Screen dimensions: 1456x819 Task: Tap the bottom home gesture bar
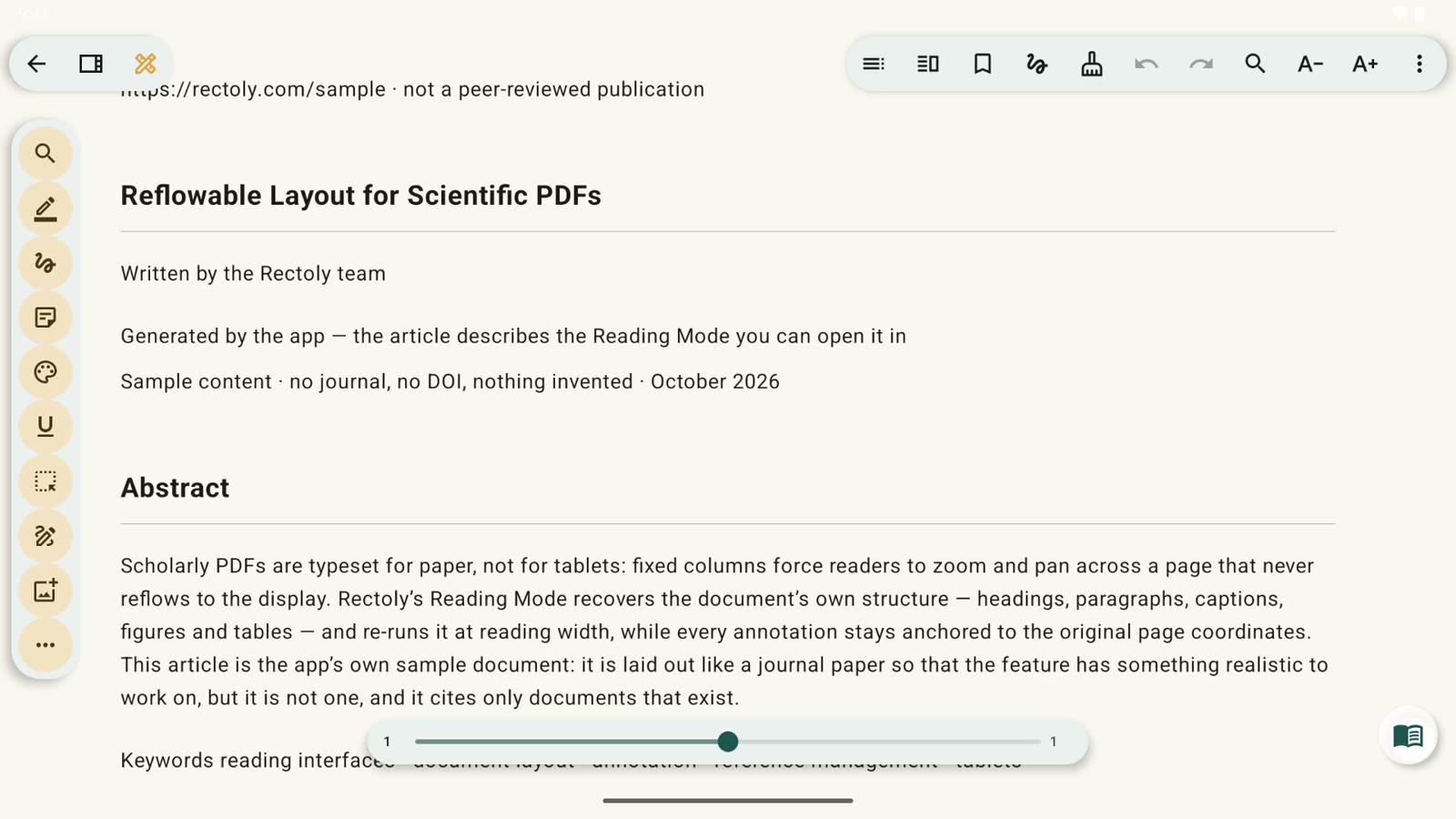coord(728,801)
